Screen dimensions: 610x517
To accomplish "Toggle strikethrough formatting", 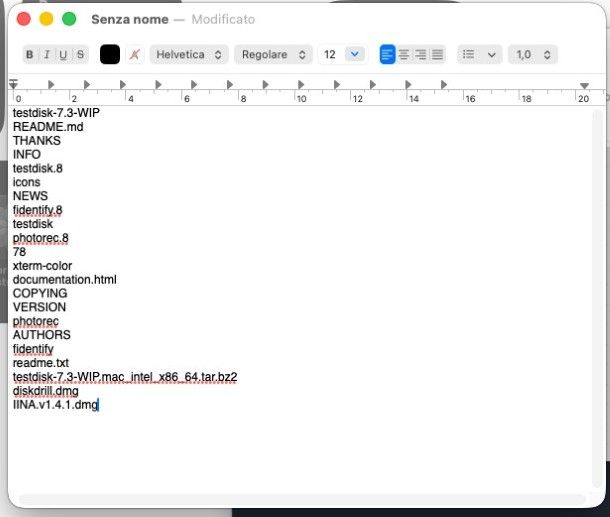I will coord(80,54).
